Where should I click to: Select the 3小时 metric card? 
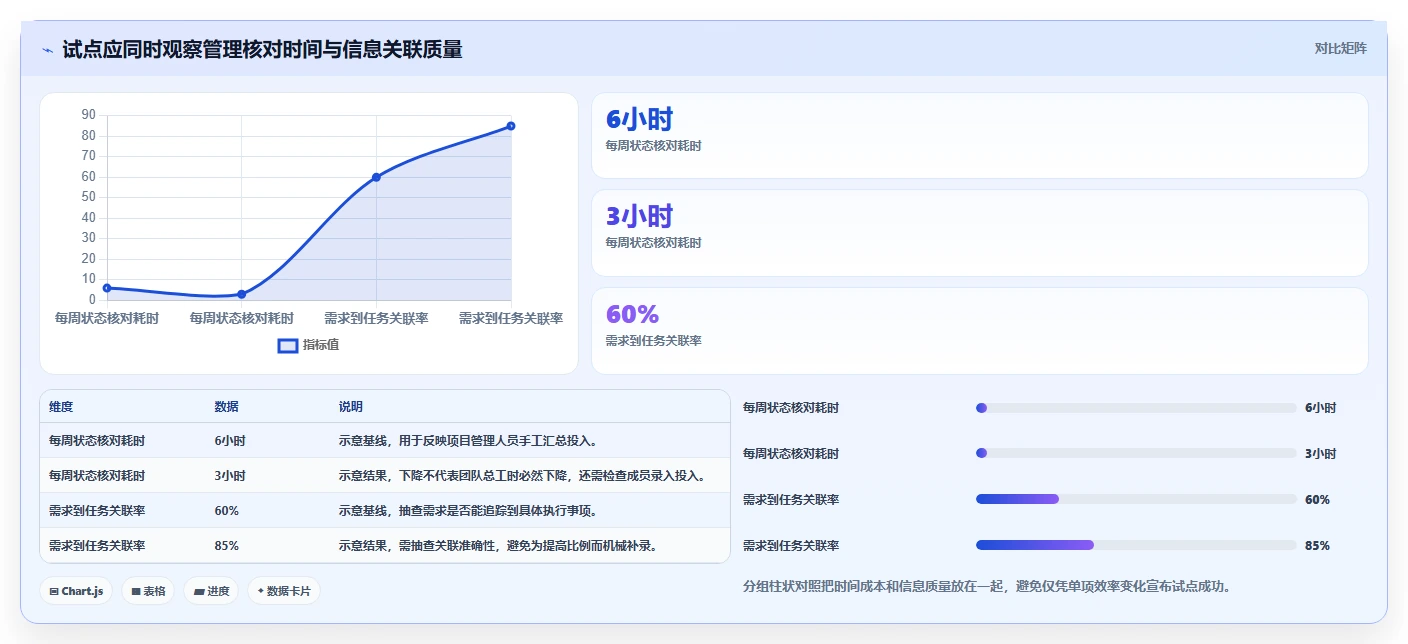click(x=979, y=233)
